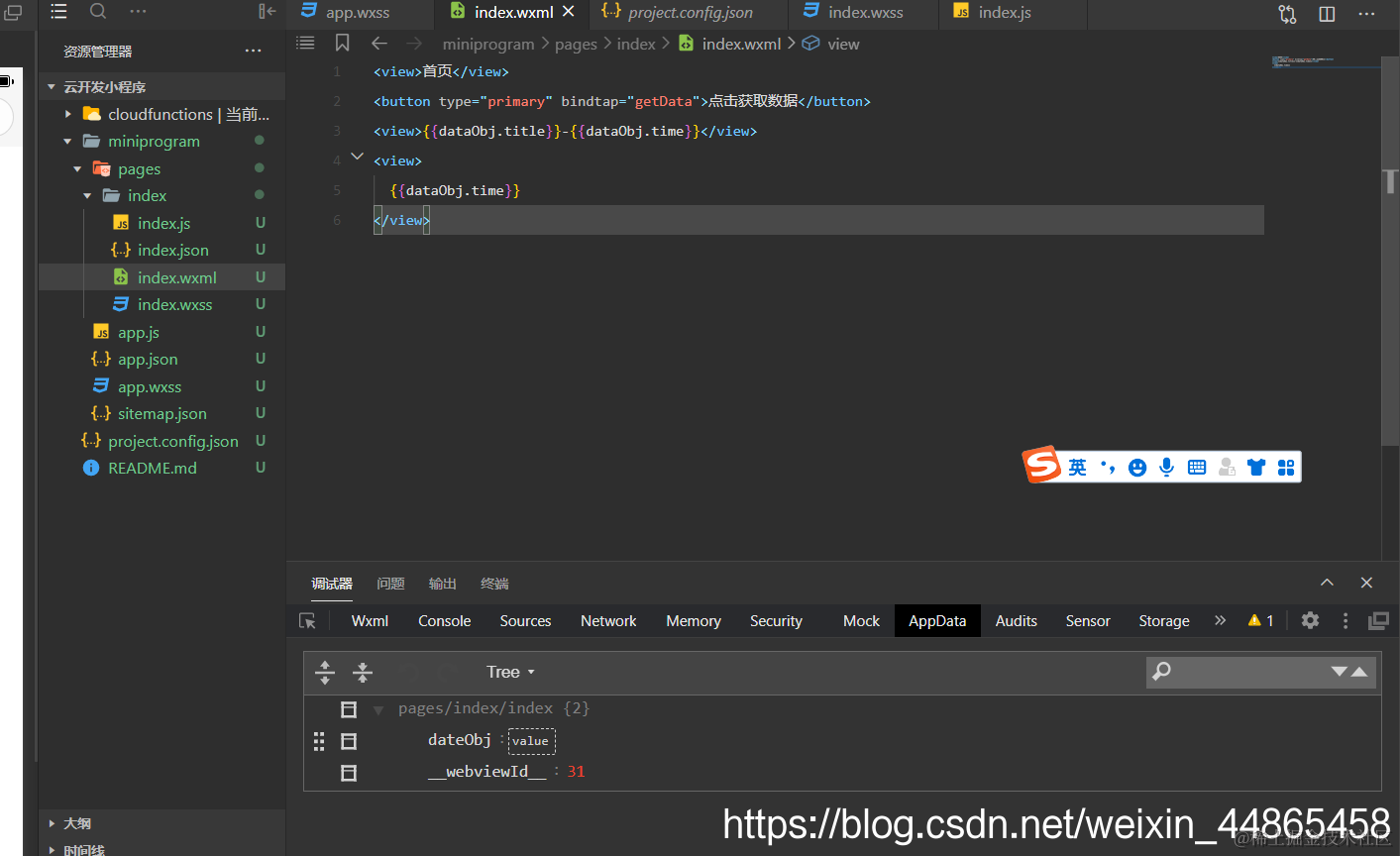The width and height of the screenshot is (1400, 856).
Task: Go forward with the right arrow
Action: pos(414,44)
